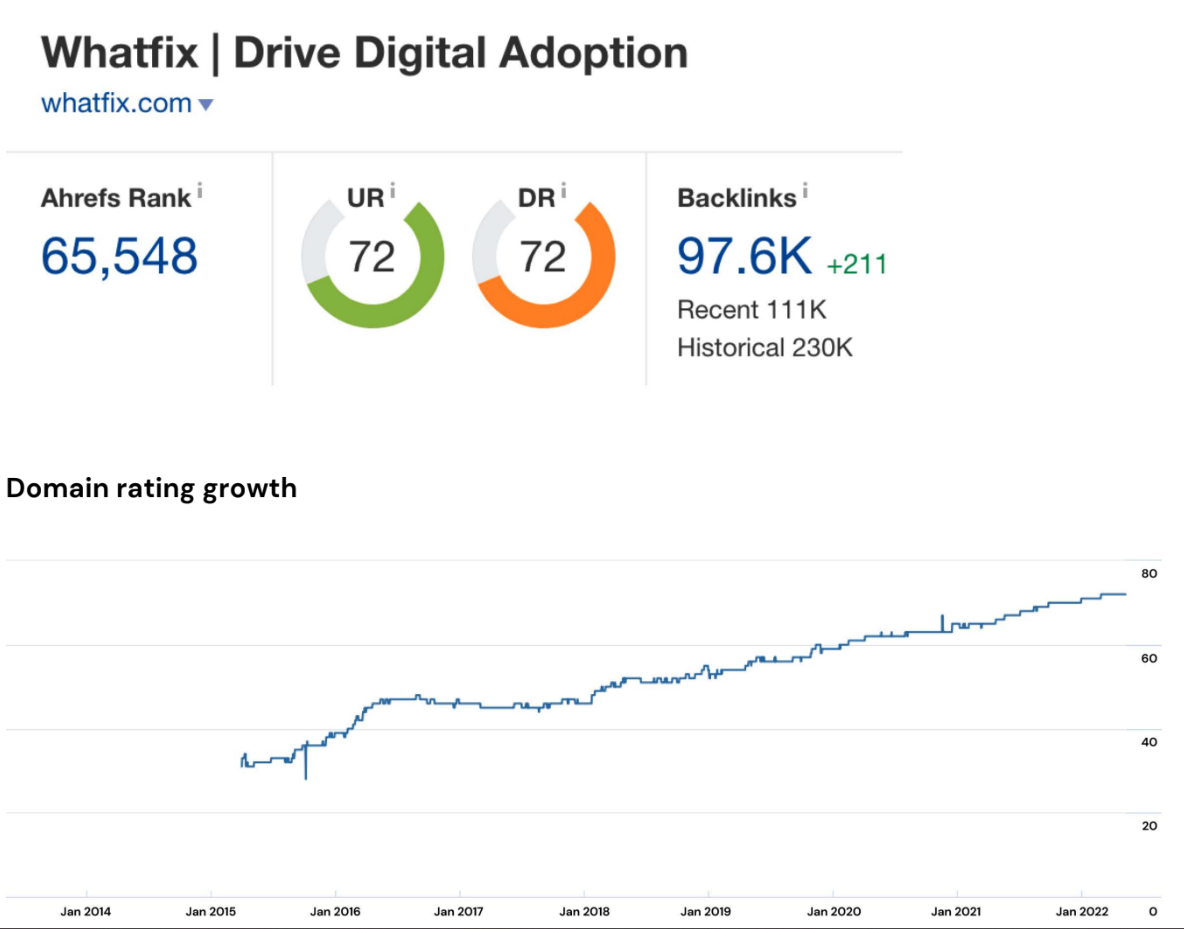
Task: Click the Ahrefs Rank value 65,548
Action: click(119, 257)
